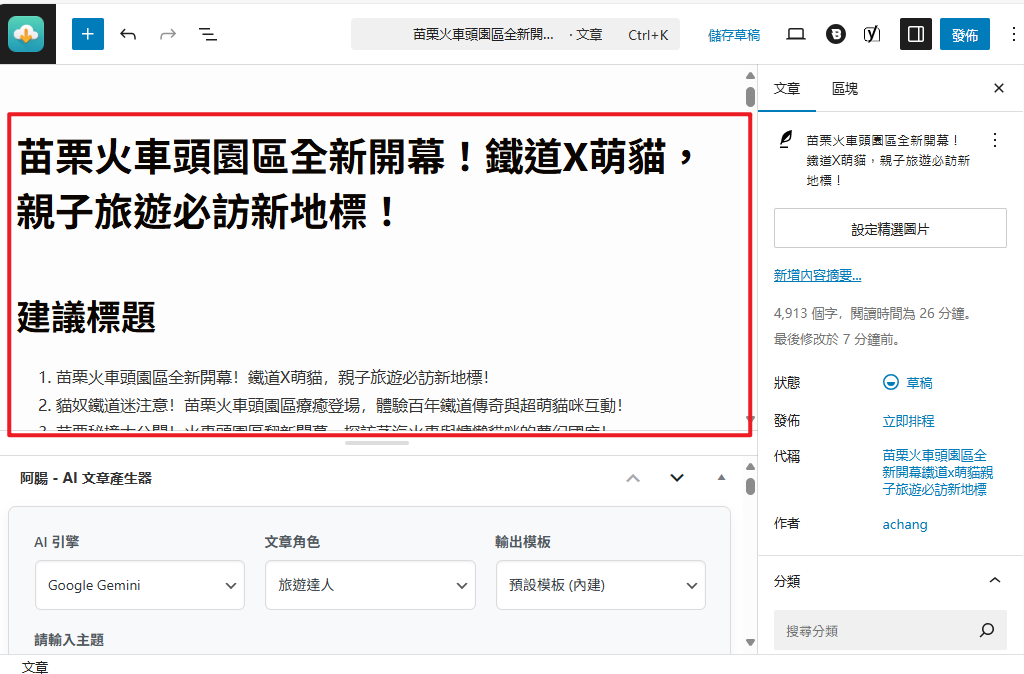
Task: Open the post actions three-dot menu
Action: click(994, 140)
